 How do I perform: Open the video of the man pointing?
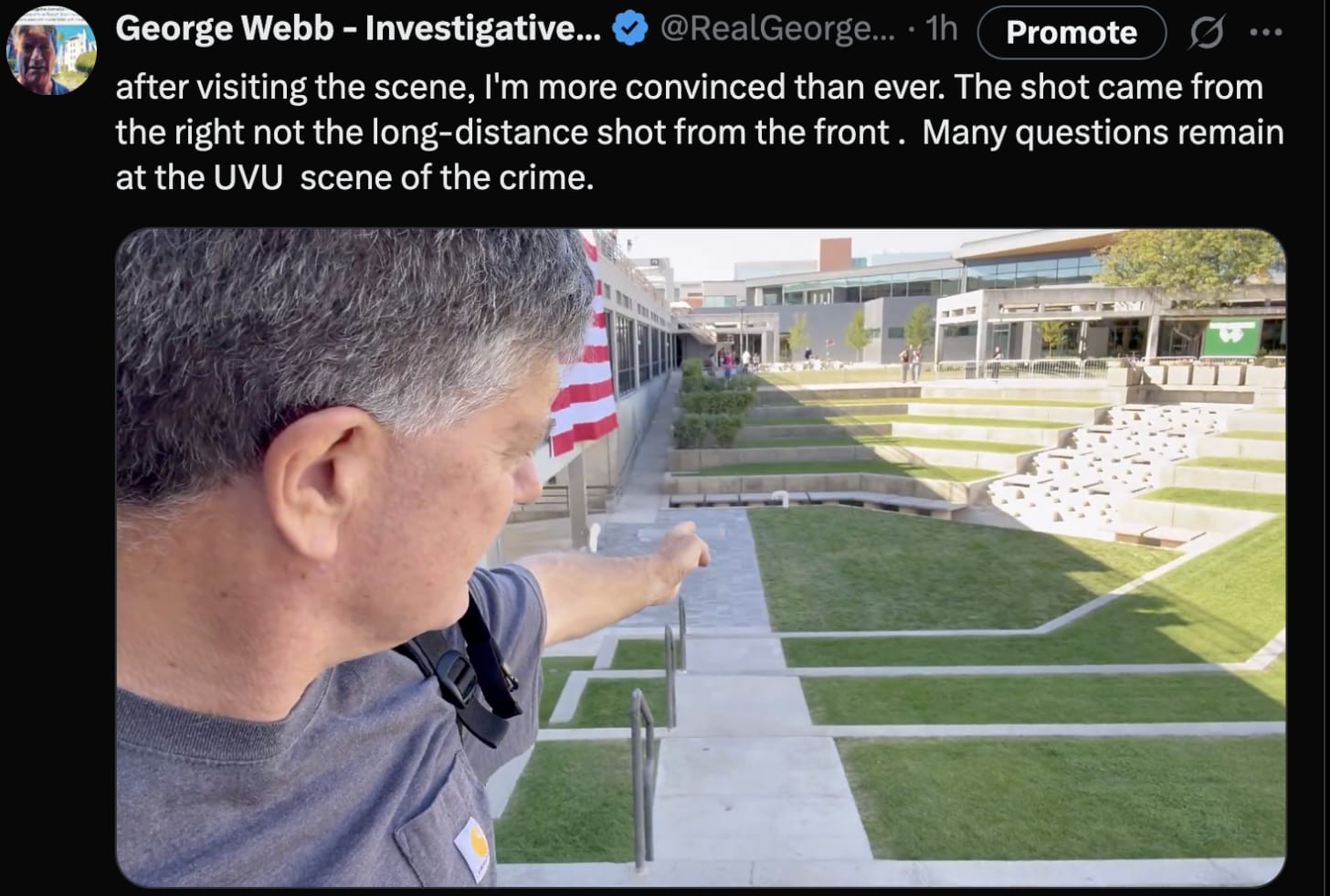[701, 557]
